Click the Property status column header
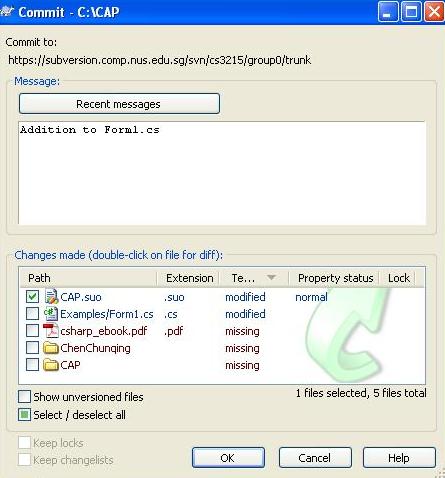The height and width of the screenshot is (478, 445). [334, 278]
